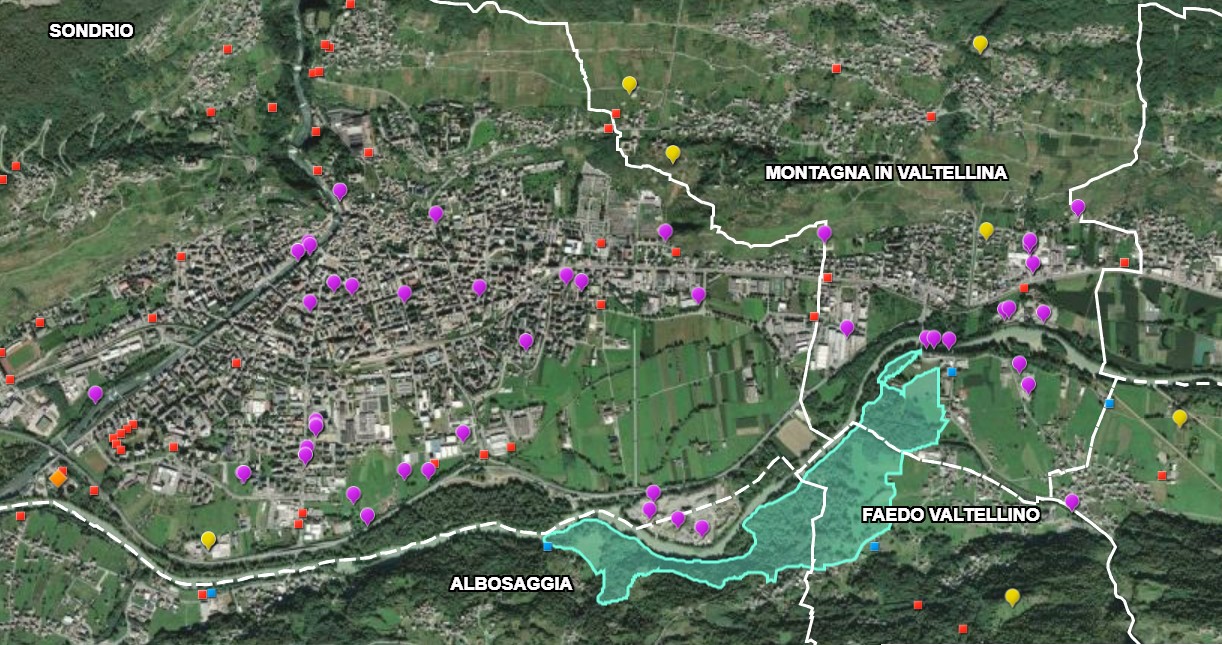Select the purple pin right of Faedo Valtellino label
Image resolution: width=1222 pixels, height=645 pixels.
coord(1072,500)
